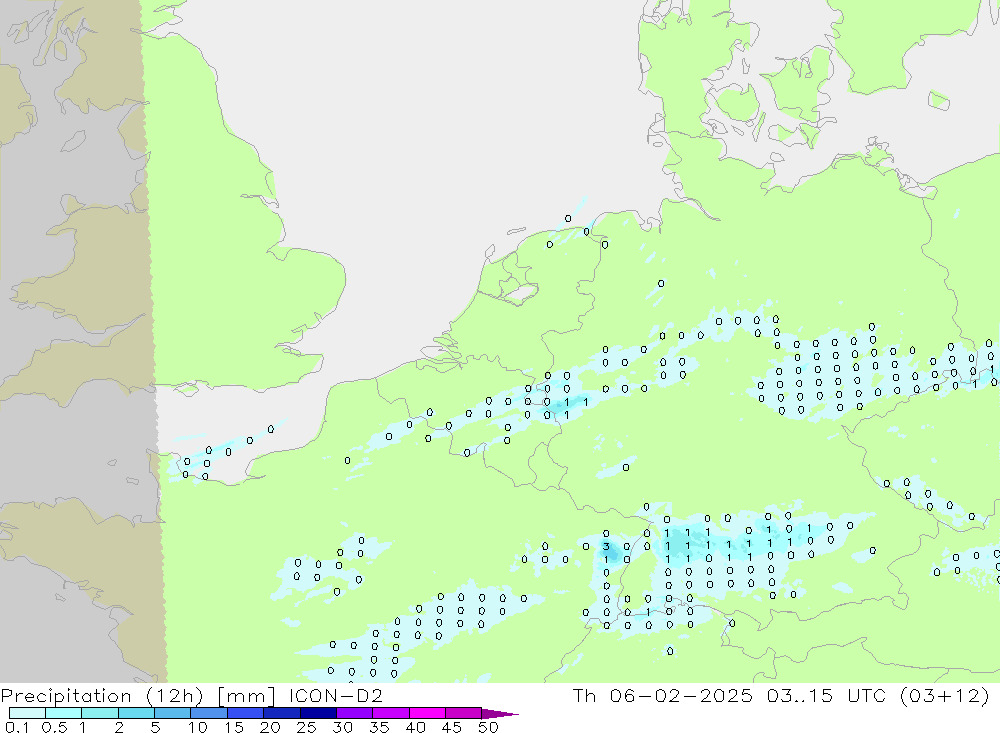Click the legend swatch between 0.5 and 1

click(64, 713)
